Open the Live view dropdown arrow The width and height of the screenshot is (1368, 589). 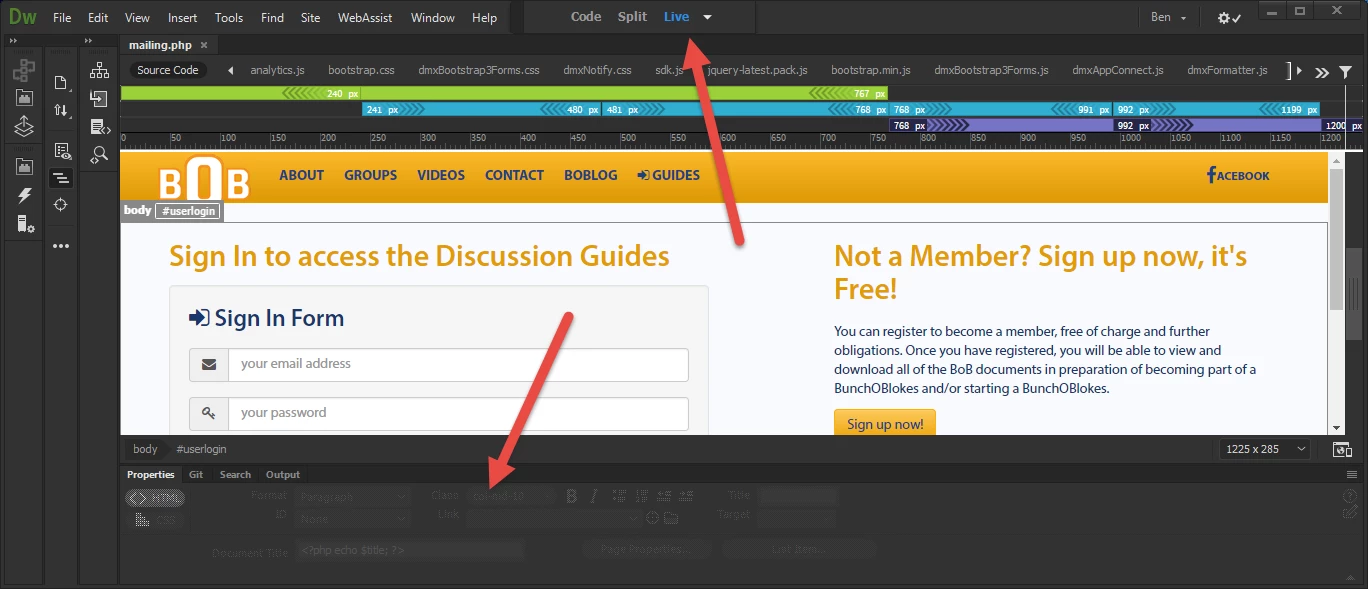[x=708, y=17]
